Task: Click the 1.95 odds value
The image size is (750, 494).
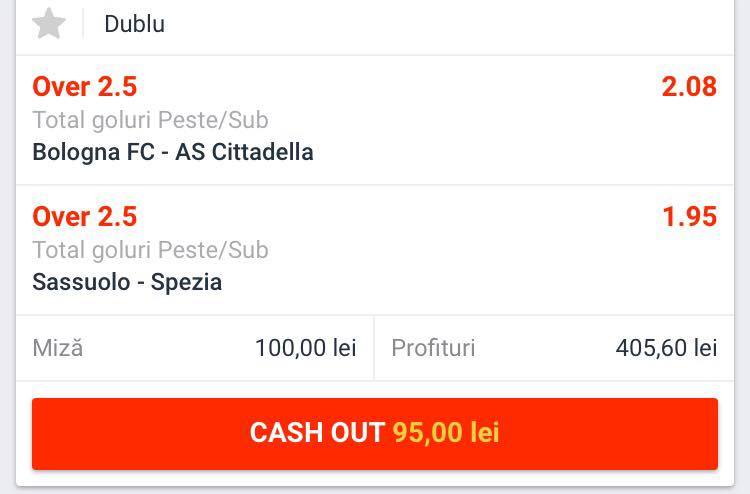Action: click(690, 217)
